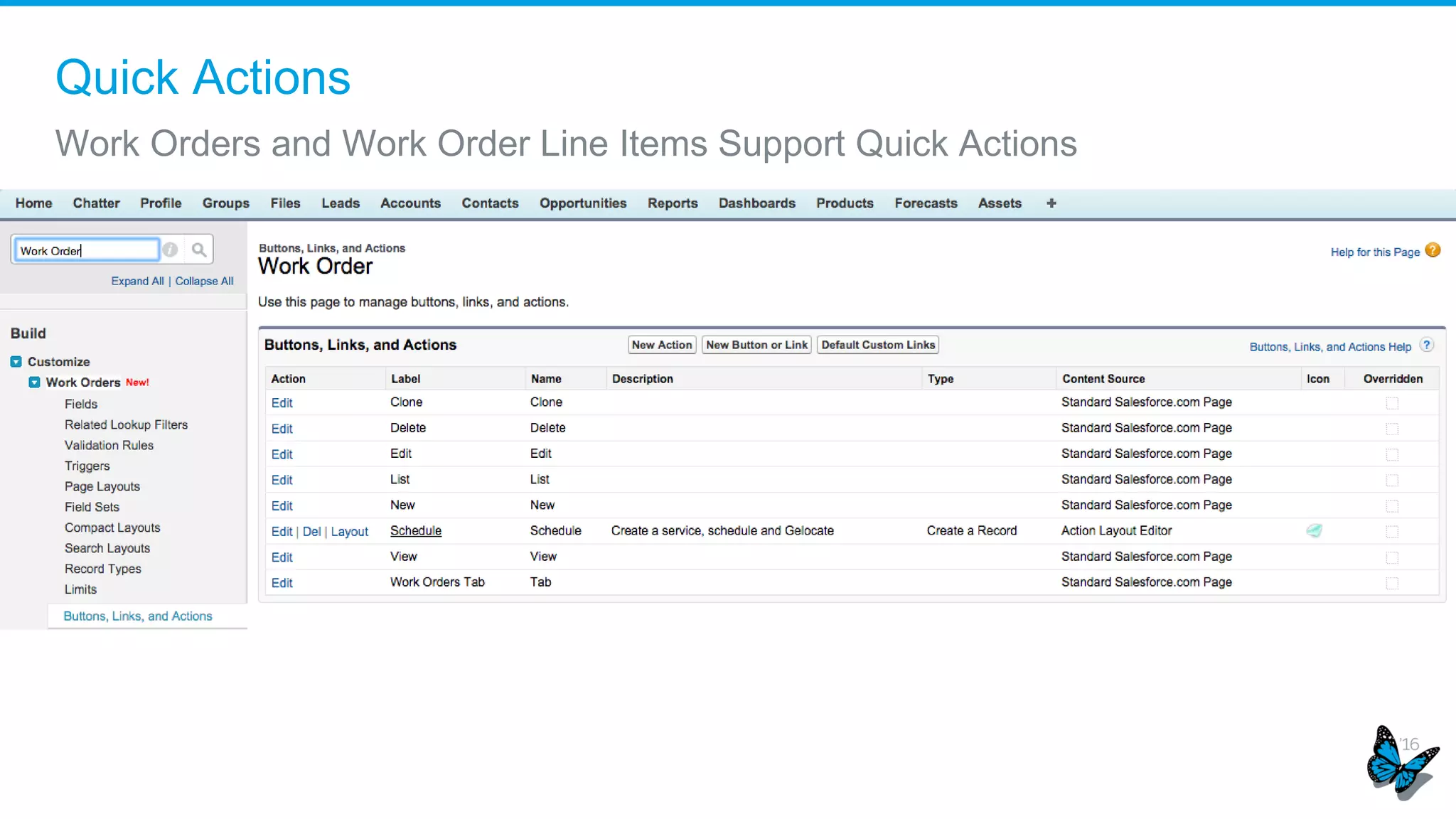Click the question mark icon beside Actions Help

point(1427,346)
